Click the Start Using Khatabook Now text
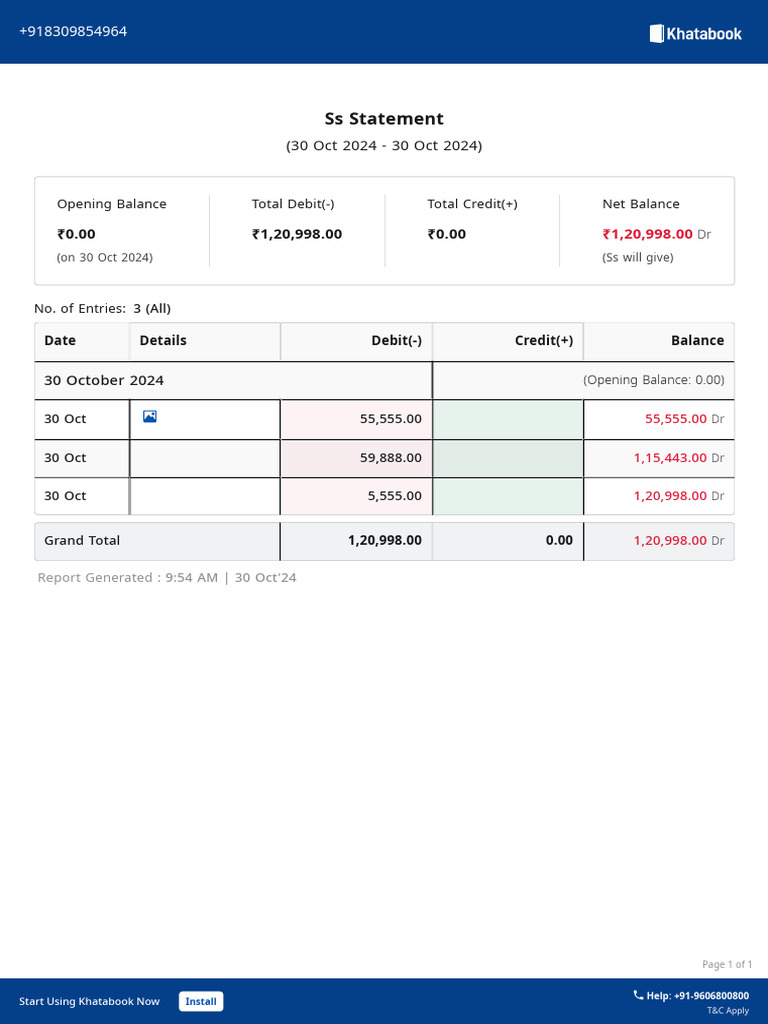 click(x=89, y=1002)
